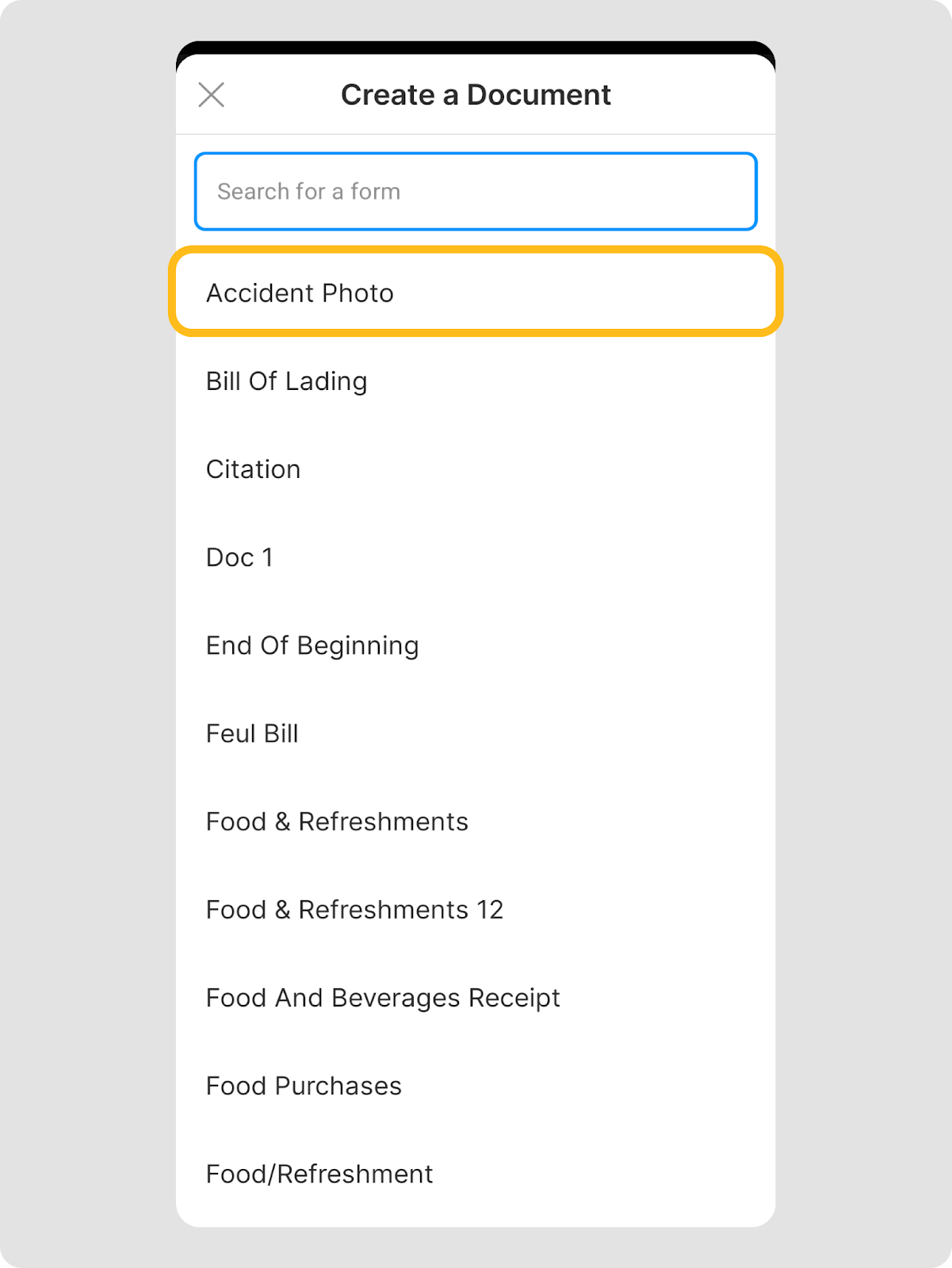Screen dimensions: 952x1268
Task: Click the Create a Document title
Action: pos(476,95)
